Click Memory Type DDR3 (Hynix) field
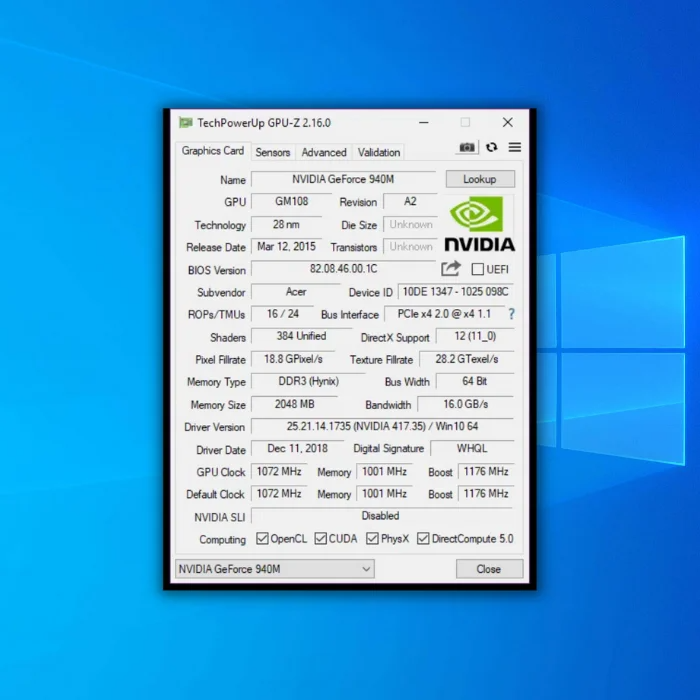The image size is (700, 700). tap(308, 381)
